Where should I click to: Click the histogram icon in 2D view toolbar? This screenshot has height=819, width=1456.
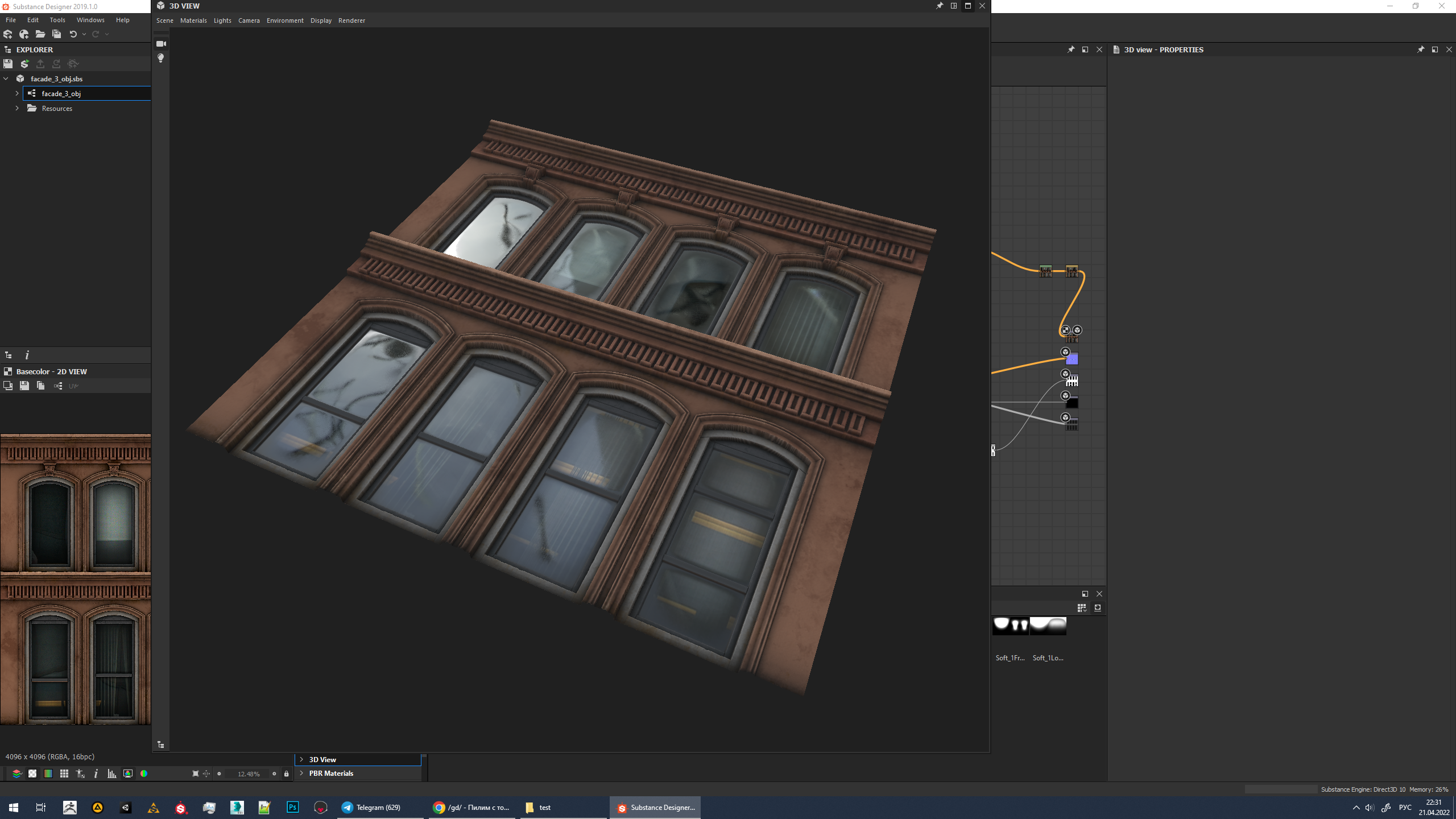coord(111,773)
